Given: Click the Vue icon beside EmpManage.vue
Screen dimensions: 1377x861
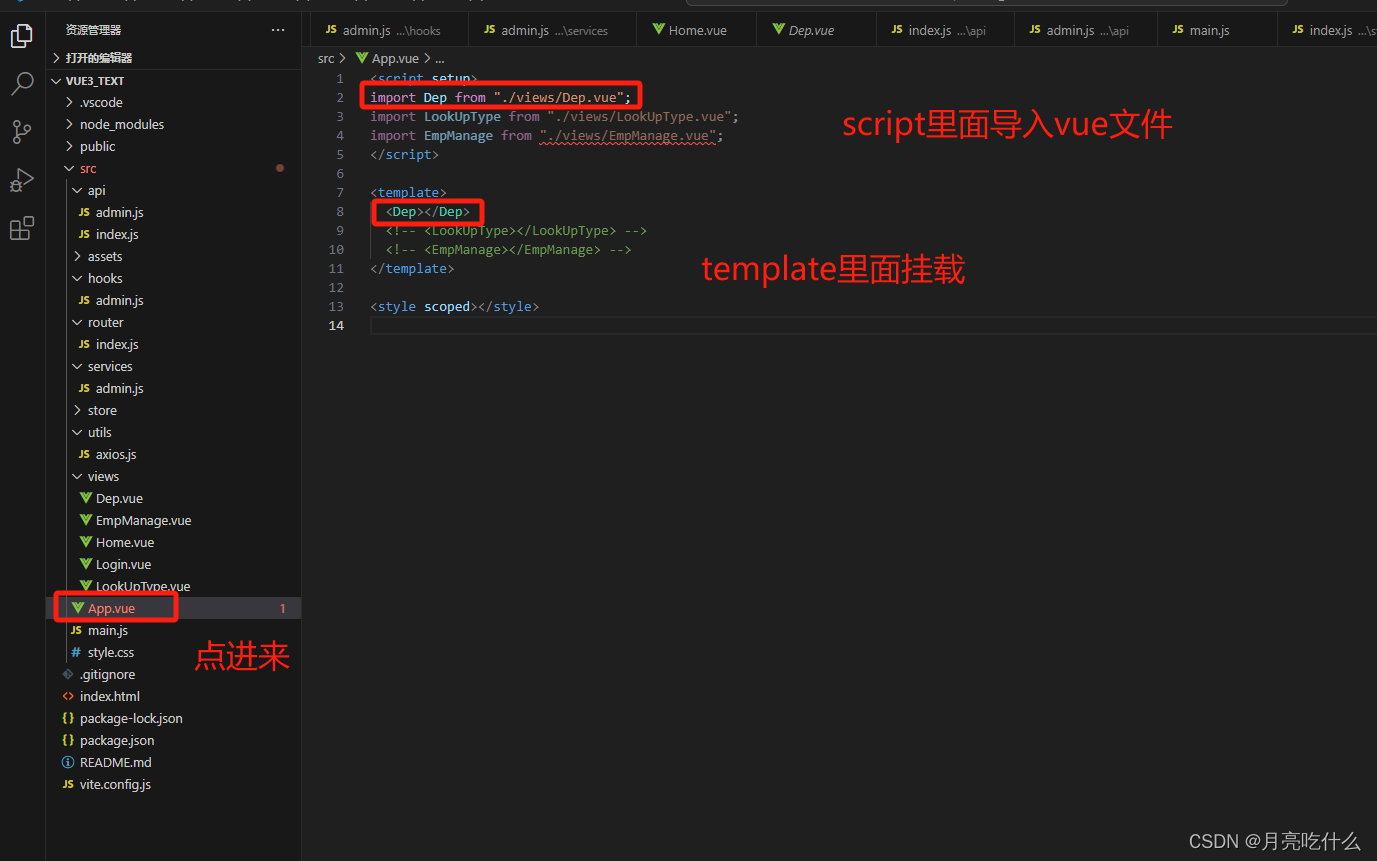Looking at the screenshot, I should [x=86, y=520].
